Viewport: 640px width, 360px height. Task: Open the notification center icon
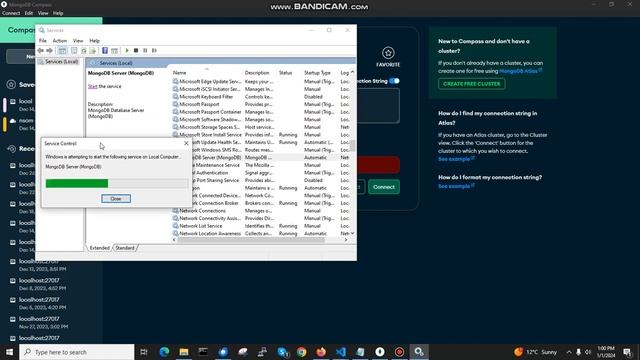click(627, 352)
